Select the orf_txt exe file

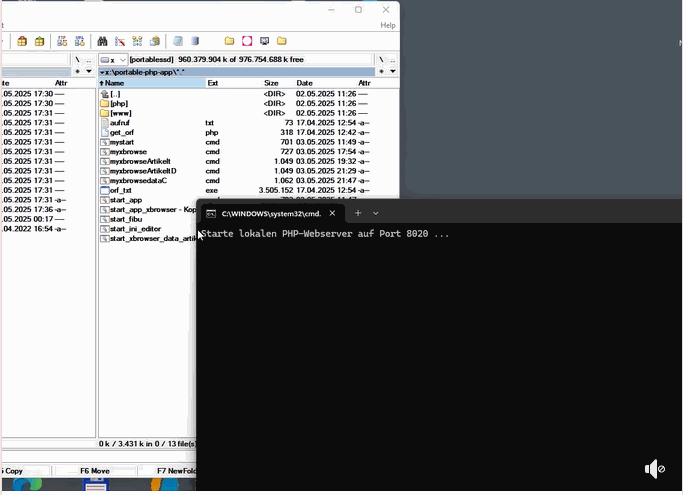point(120,190)
